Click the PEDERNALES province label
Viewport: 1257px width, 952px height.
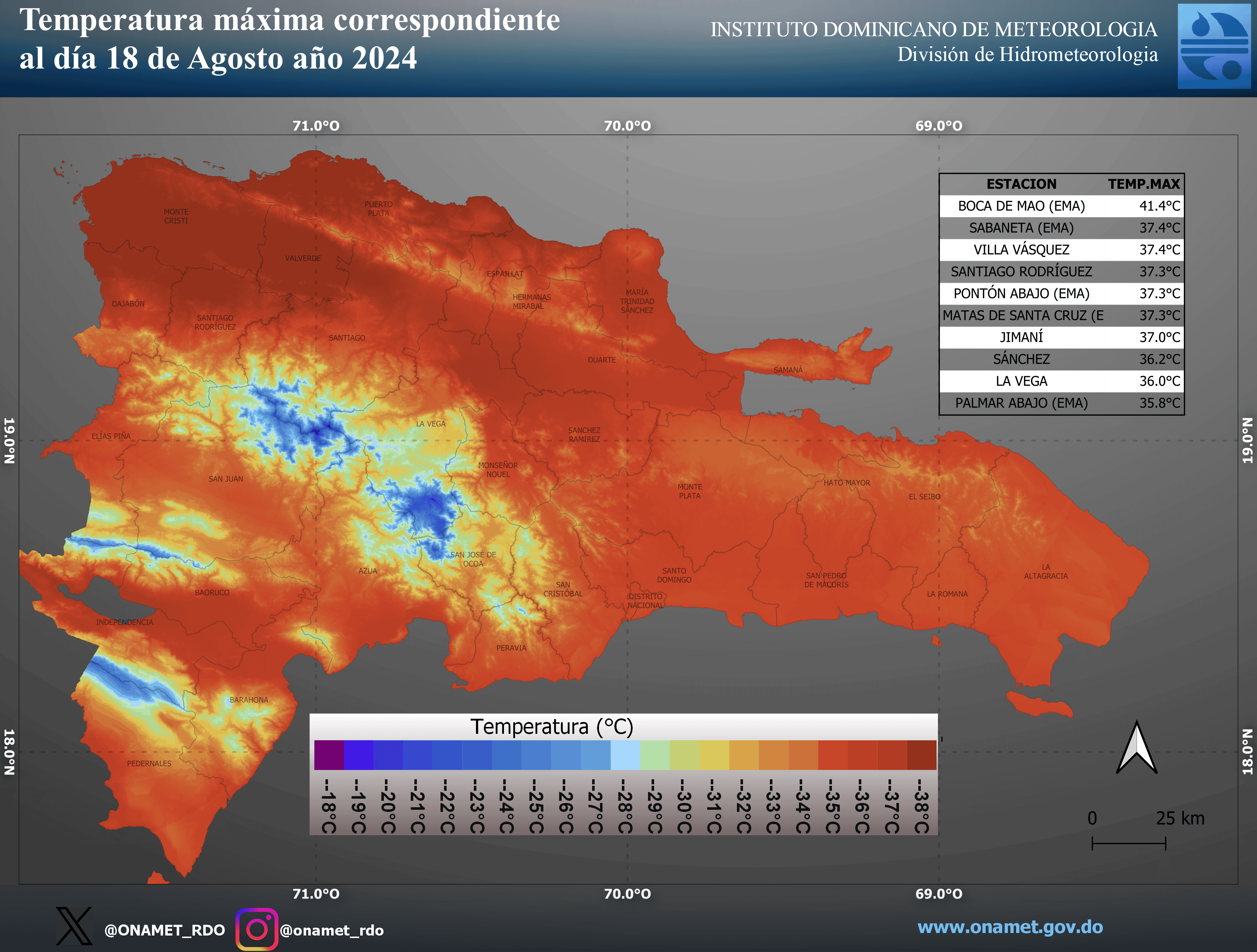[x=149, y=764]
